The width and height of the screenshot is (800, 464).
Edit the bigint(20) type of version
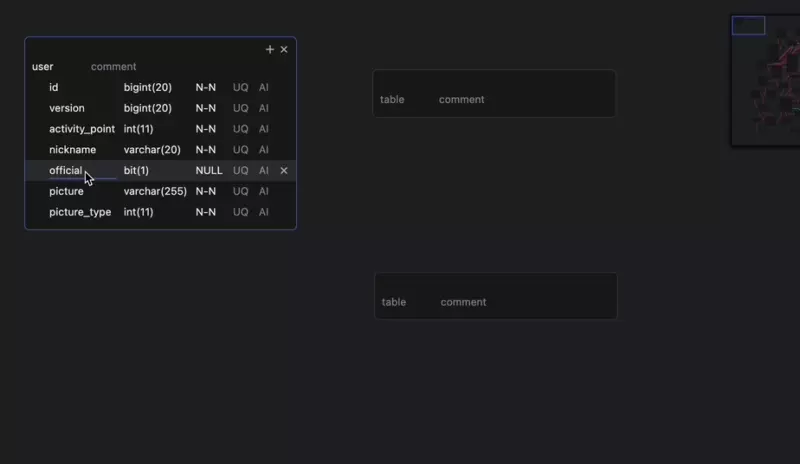click(147, 108)
